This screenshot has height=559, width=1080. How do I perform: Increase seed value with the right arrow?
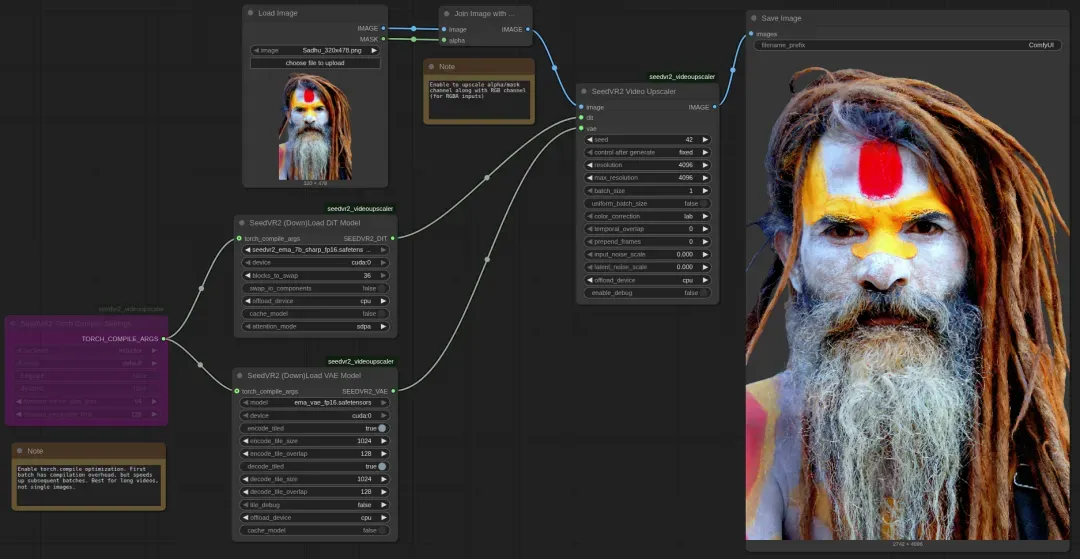[x=705, y=140]
